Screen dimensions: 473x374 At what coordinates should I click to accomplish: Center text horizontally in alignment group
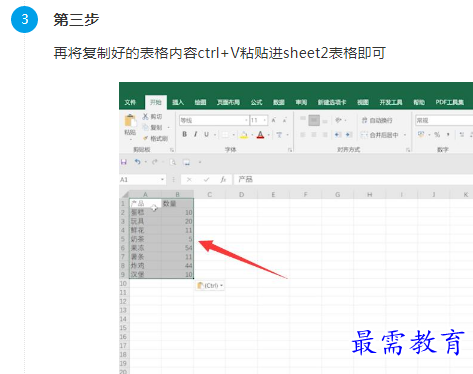314,135
